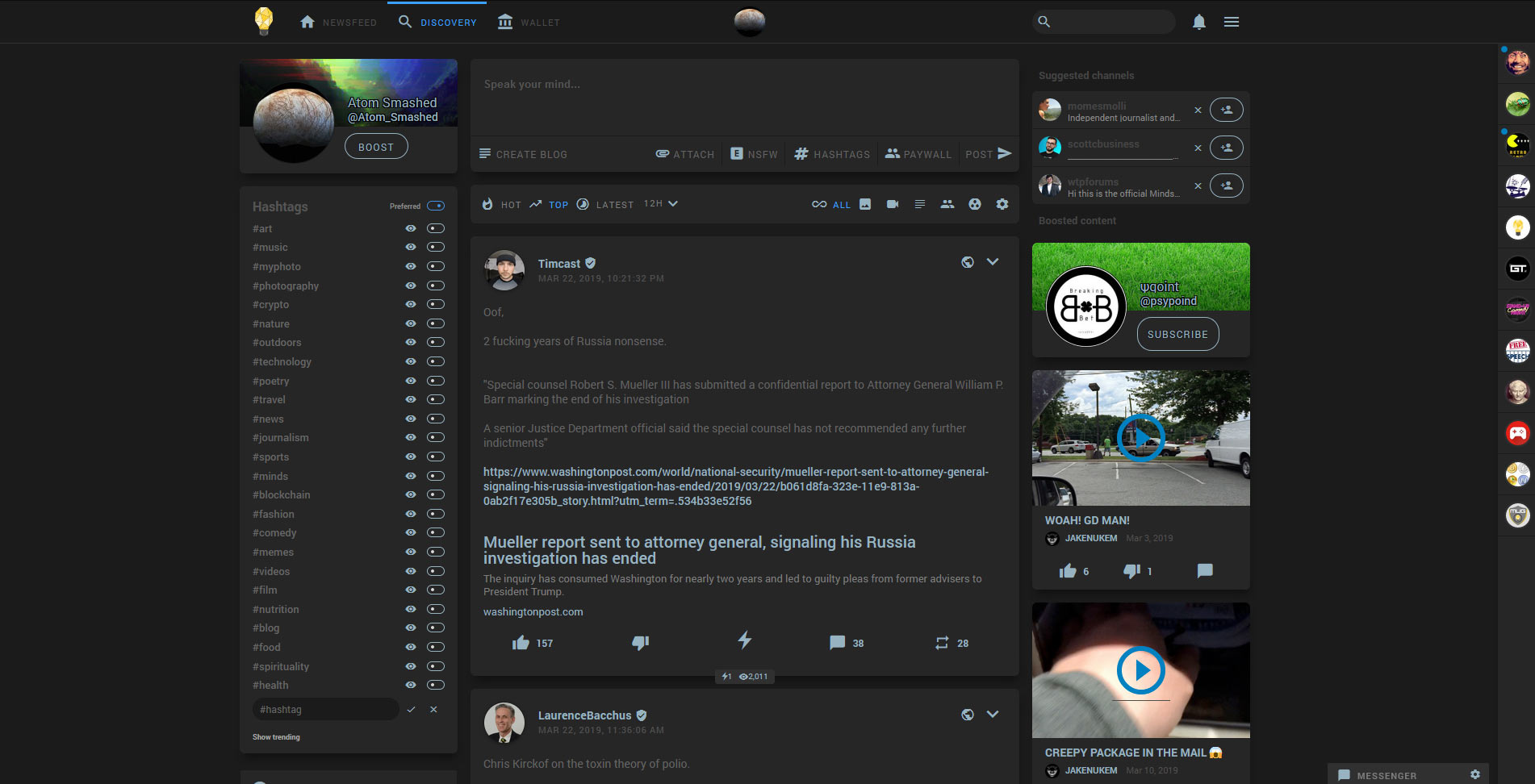Screen dimensions: 1535x784
Task: Enable the #crypto hashtag toggle
Action: (x=436, y=303)
